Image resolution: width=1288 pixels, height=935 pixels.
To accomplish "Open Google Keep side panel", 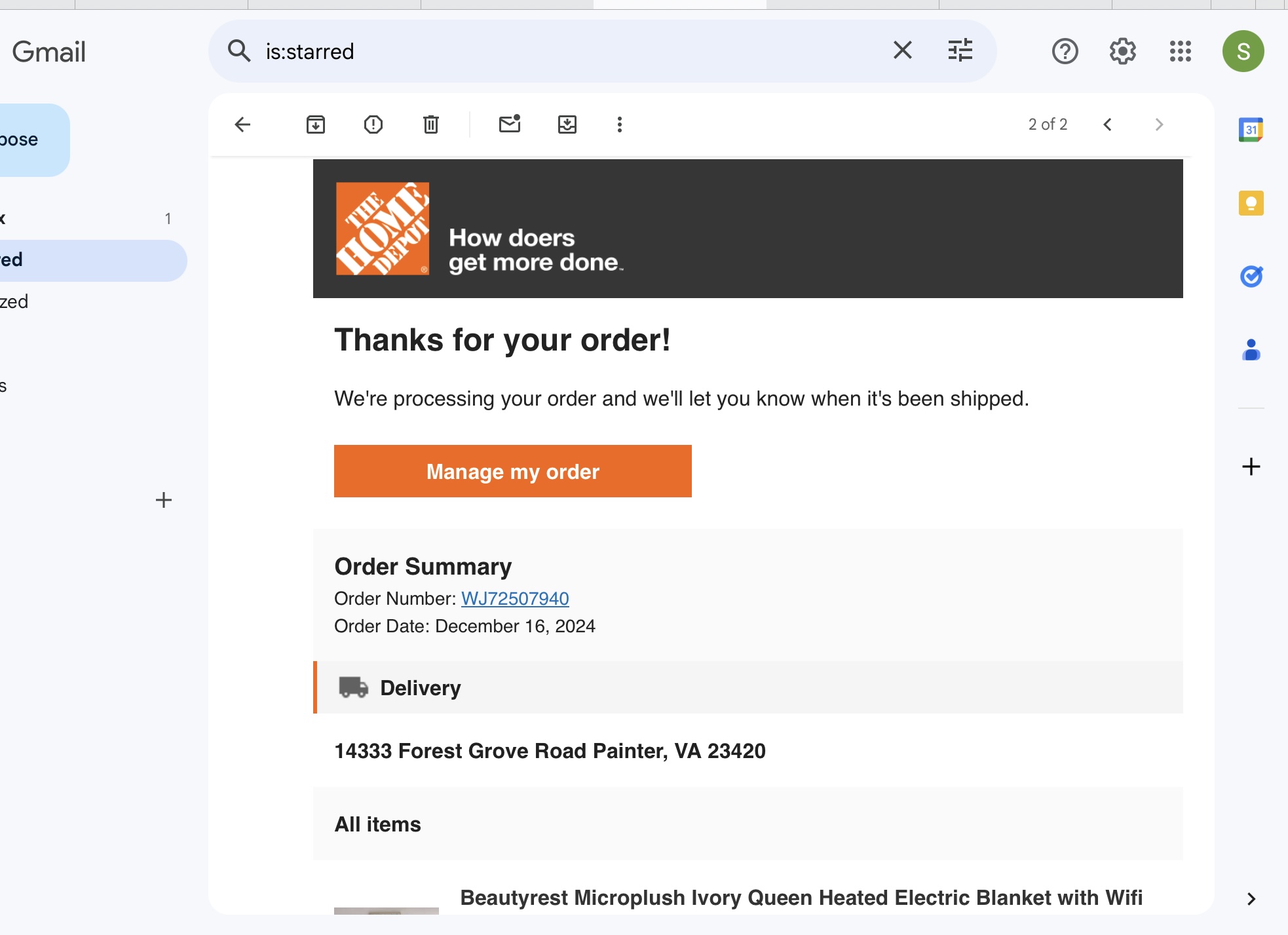I will coord(1251,203).
